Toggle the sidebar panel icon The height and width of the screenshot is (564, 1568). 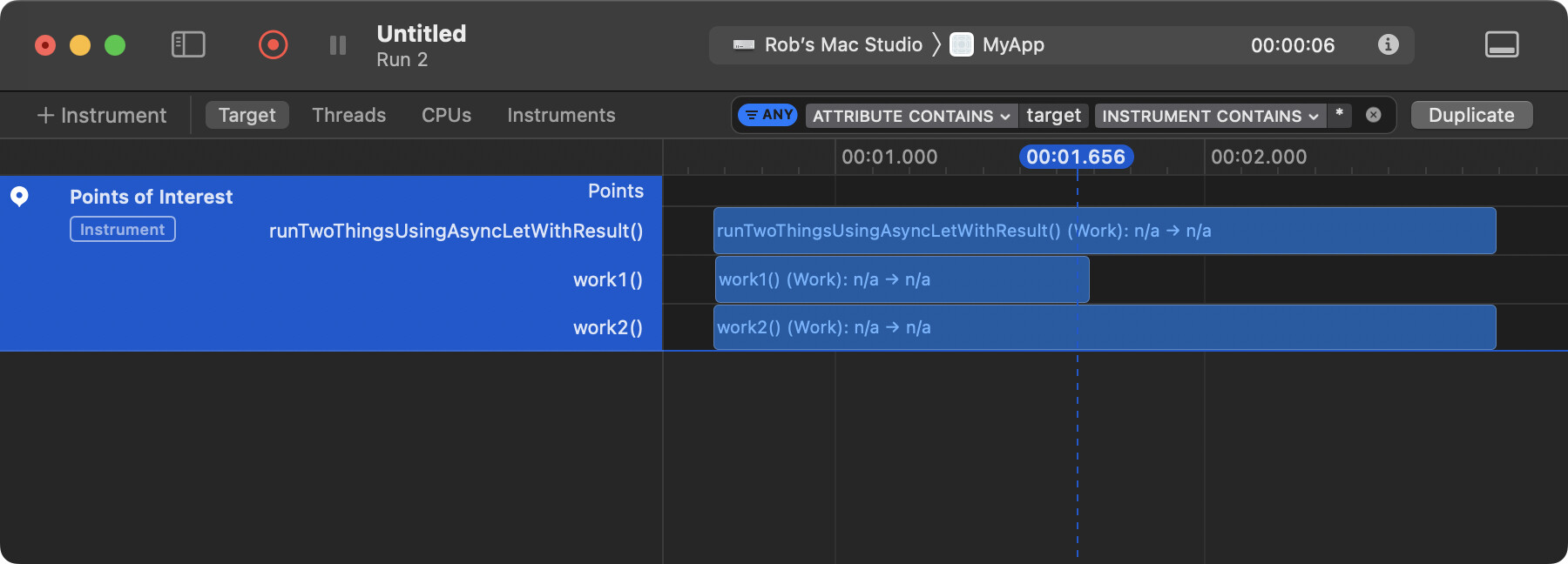(188, 44)
